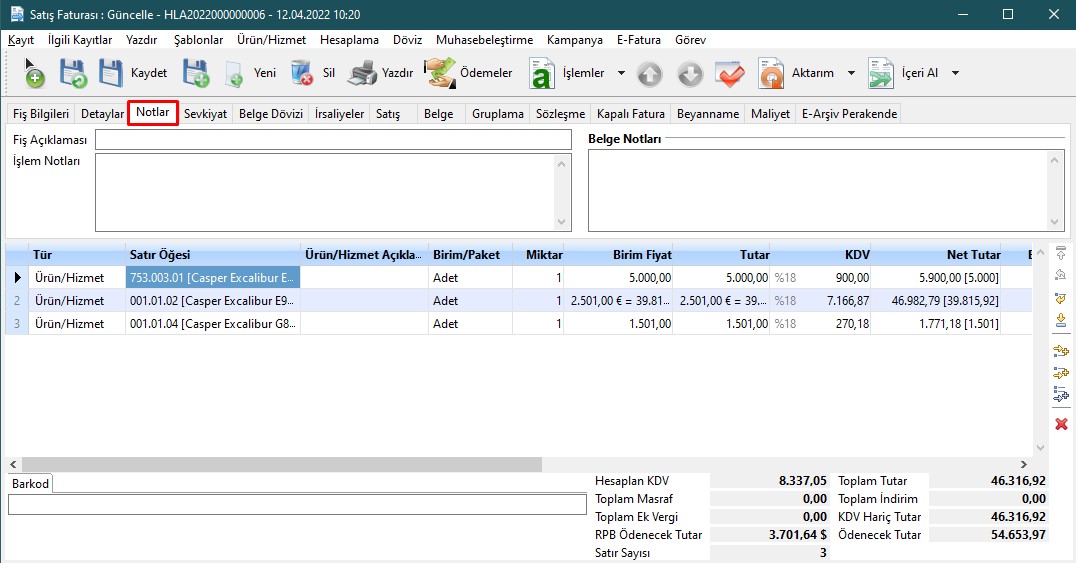Click the window app icon in title bar
The height and width of the screenshot is (563, 1076).
point(17,14)
